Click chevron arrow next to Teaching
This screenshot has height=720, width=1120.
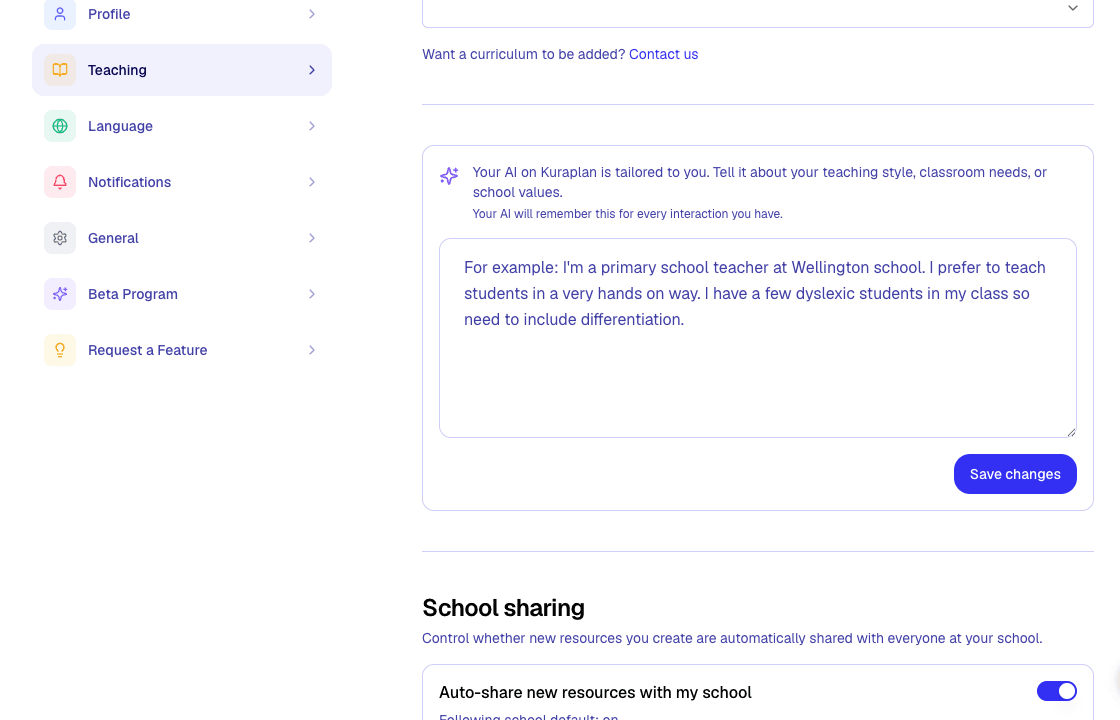312,70
